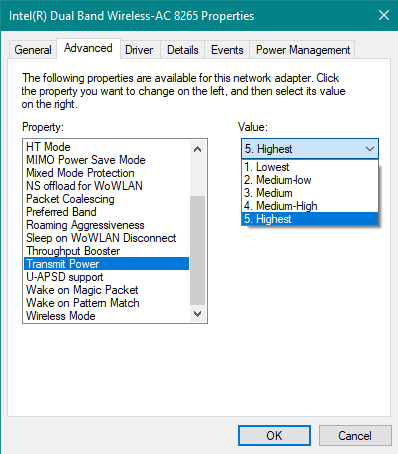Choose 1. Lowest transmit power
Viewport: 398px width, 454px height.
click(x=310, y=167)
